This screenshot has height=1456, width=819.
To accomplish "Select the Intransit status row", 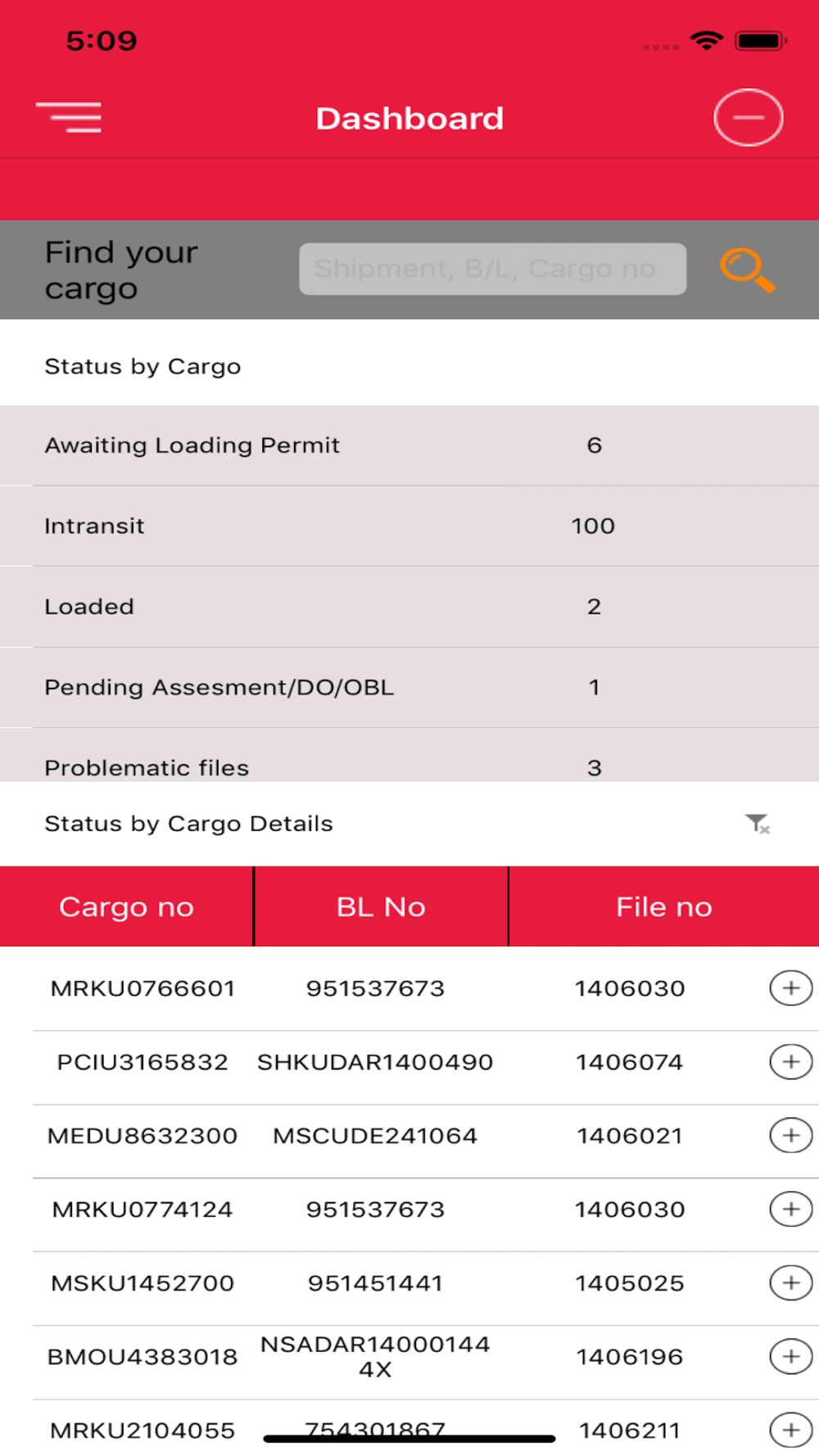I will tap(409, 526).
